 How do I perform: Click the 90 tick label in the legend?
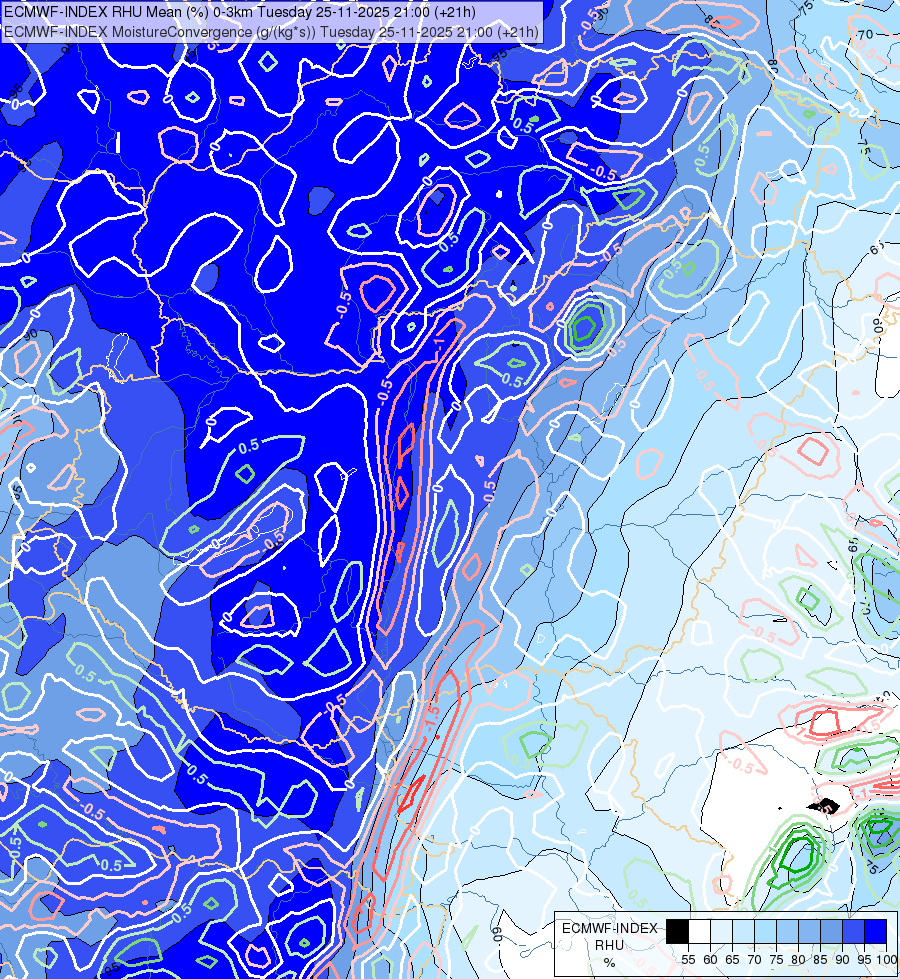point(842,960)
